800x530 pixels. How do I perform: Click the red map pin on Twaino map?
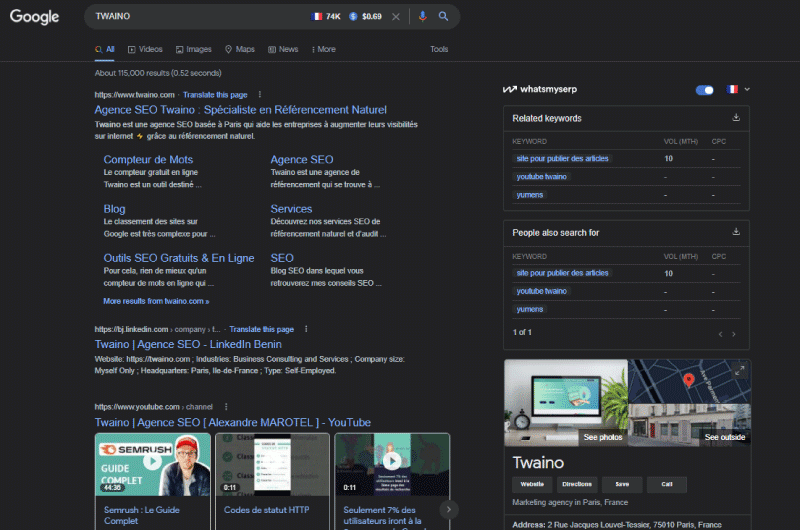689,380
